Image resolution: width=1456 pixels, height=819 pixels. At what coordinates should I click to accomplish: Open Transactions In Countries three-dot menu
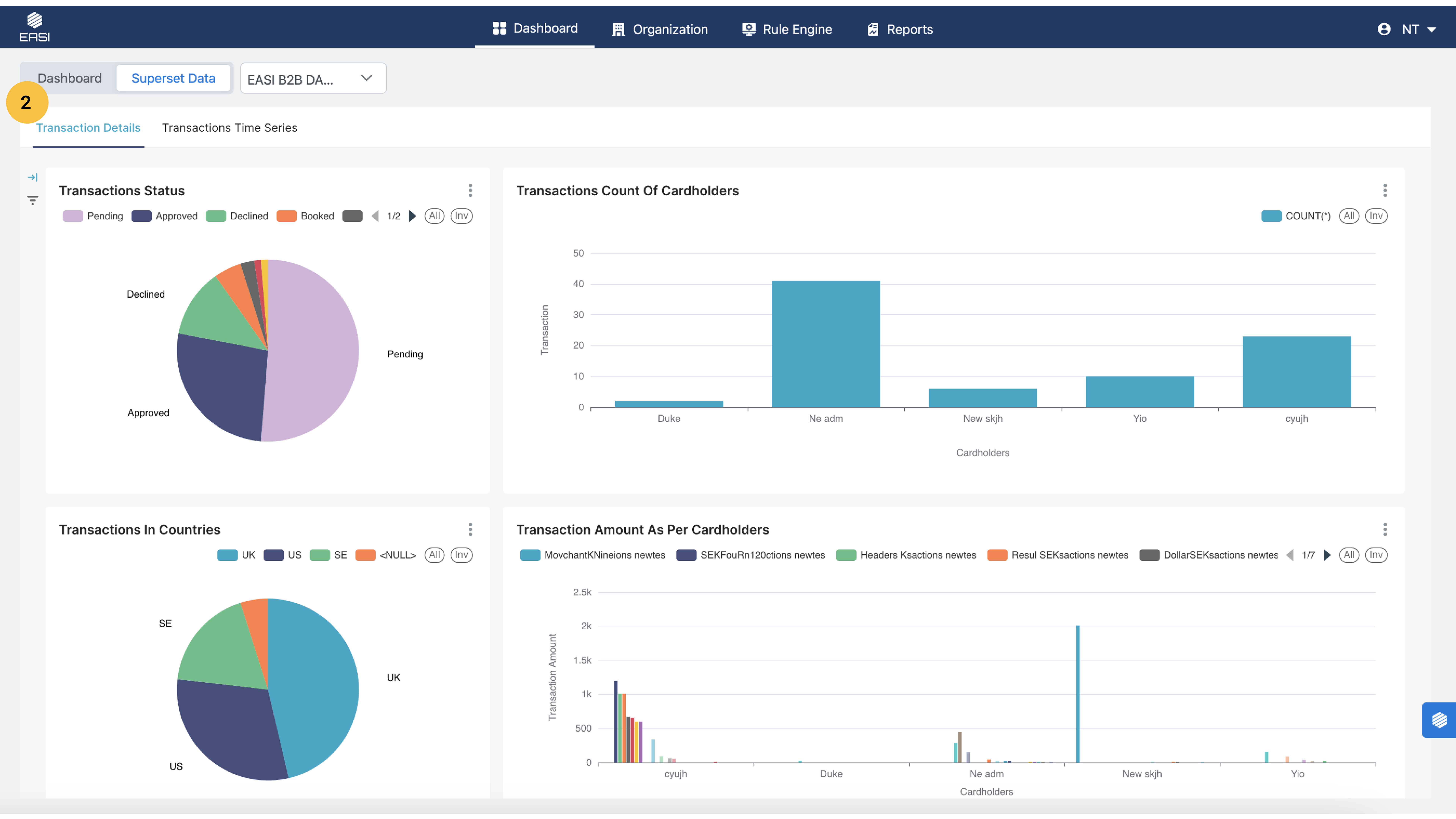[x=470, y=530]
